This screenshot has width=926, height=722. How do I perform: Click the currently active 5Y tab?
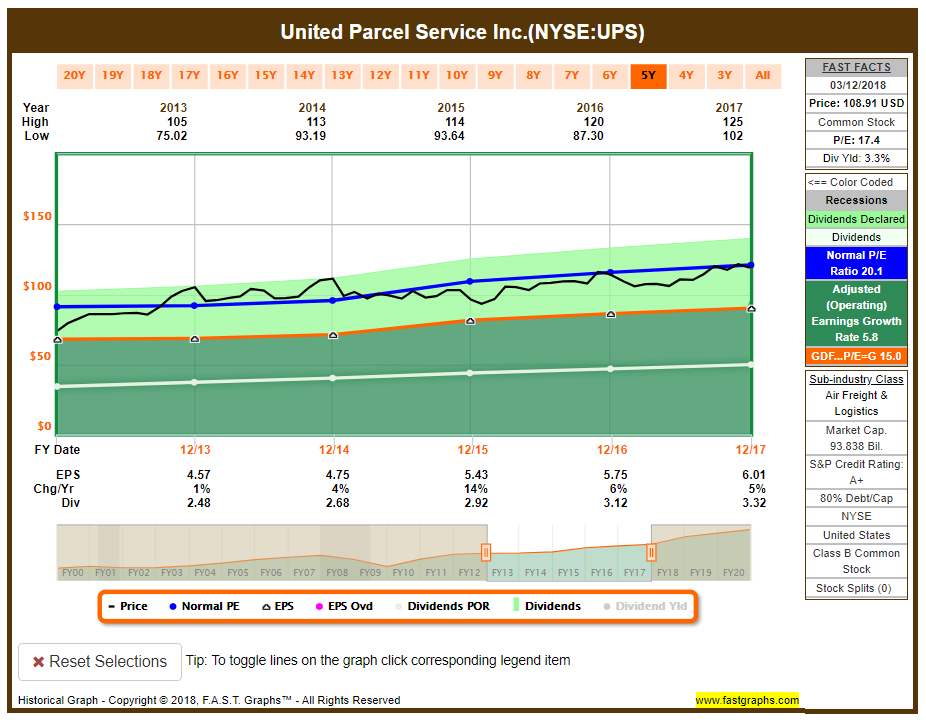click(x=648, y=75)
